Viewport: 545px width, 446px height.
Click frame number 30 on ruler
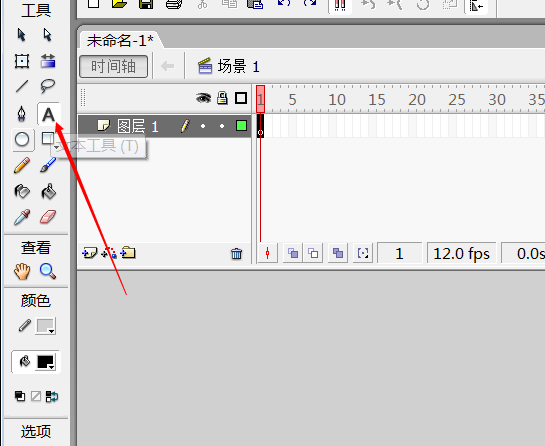(x=497, y=100)
